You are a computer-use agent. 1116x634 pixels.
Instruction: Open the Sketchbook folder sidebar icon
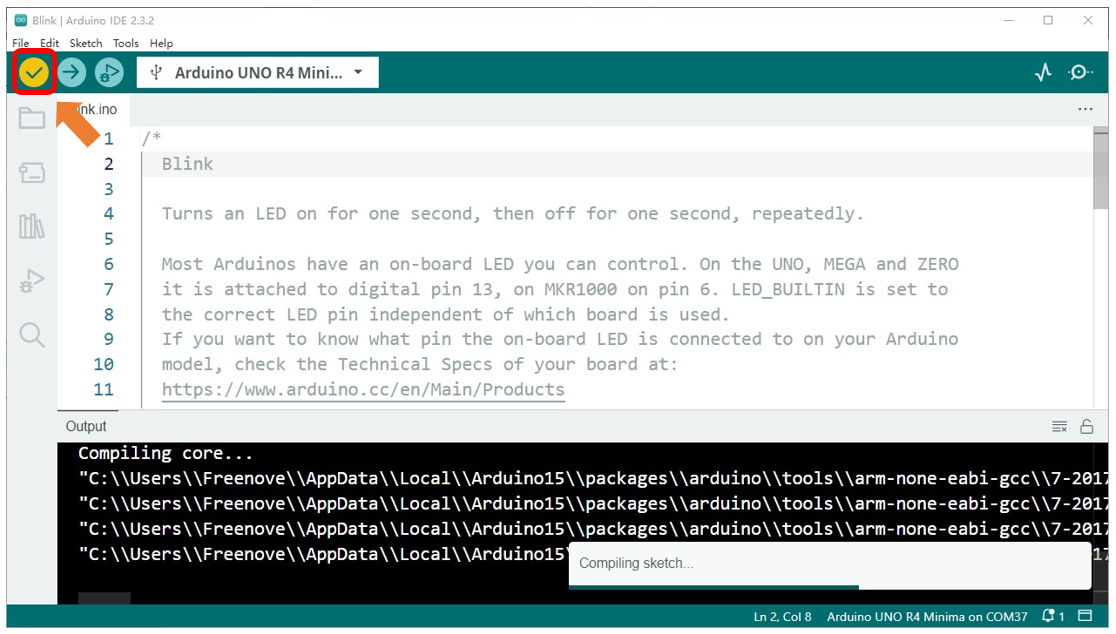(32, 118)
